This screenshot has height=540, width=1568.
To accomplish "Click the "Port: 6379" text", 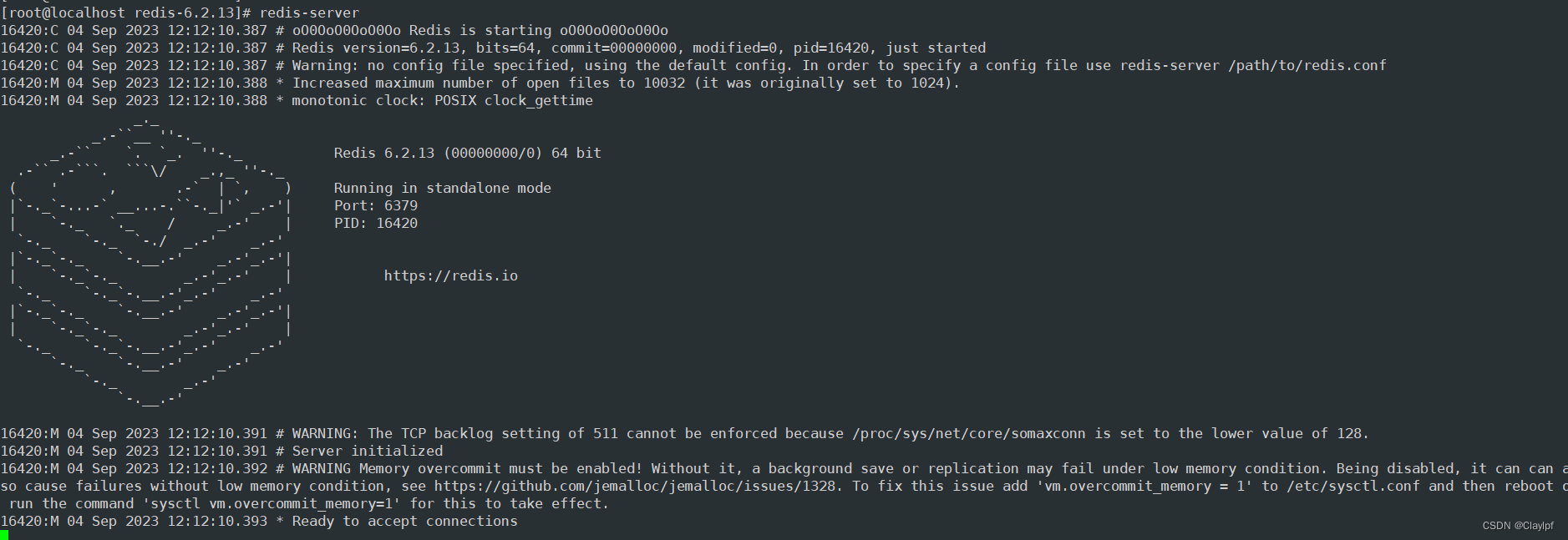I will coord(375,205).
